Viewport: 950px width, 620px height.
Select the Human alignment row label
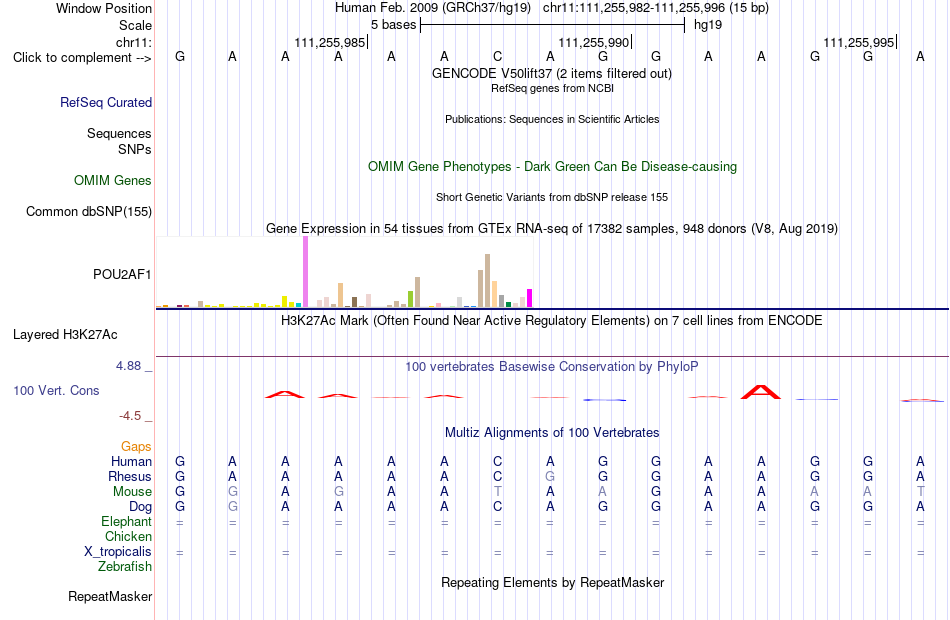pyautogui.click(x=131, y=462)
